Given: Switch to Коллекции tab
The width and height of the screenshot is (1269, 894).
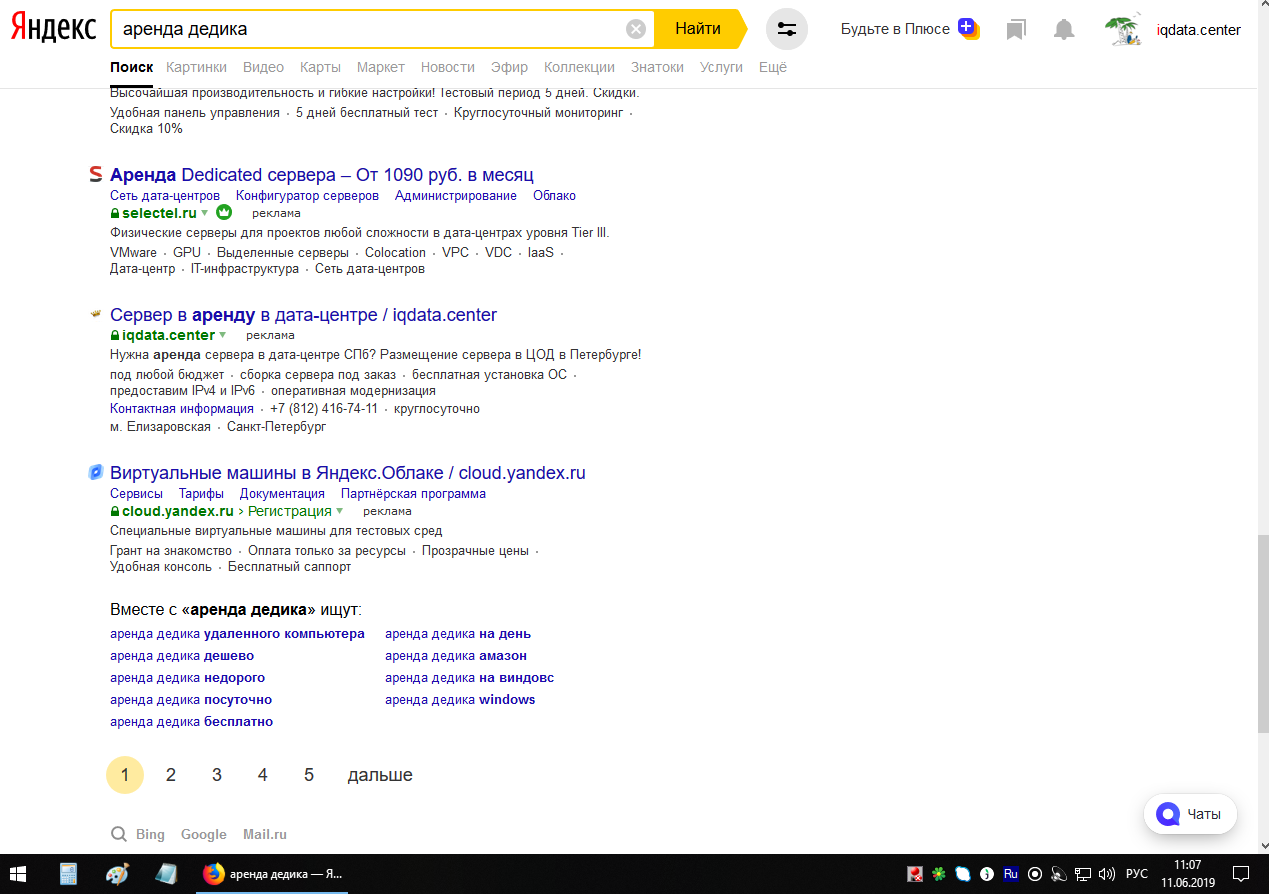Looking at the screenshot, I should [579, 67].
